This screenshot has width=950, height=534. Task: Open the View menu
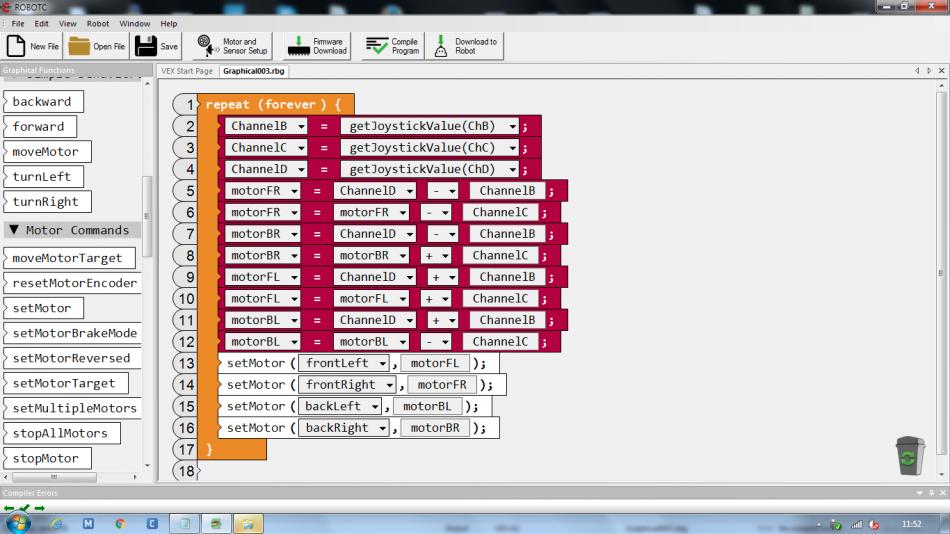click(x=67, y=24)
